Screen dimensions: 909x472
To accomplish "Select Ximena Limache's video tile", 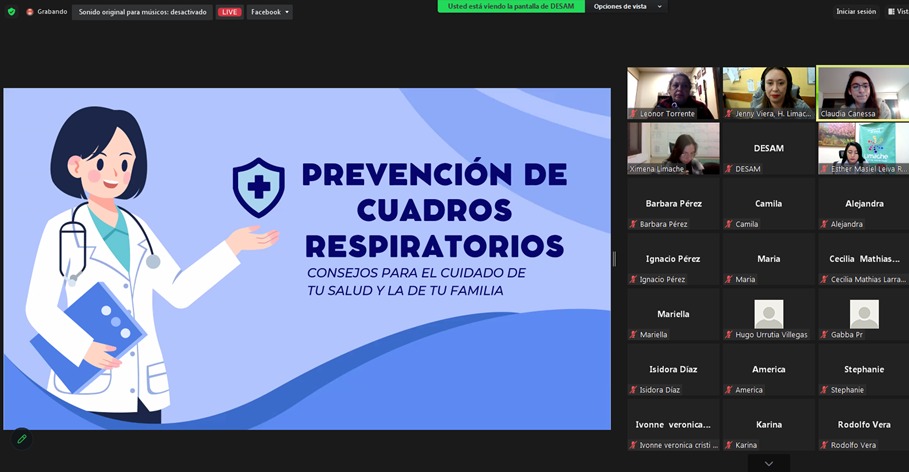I will tap(672, 146).
